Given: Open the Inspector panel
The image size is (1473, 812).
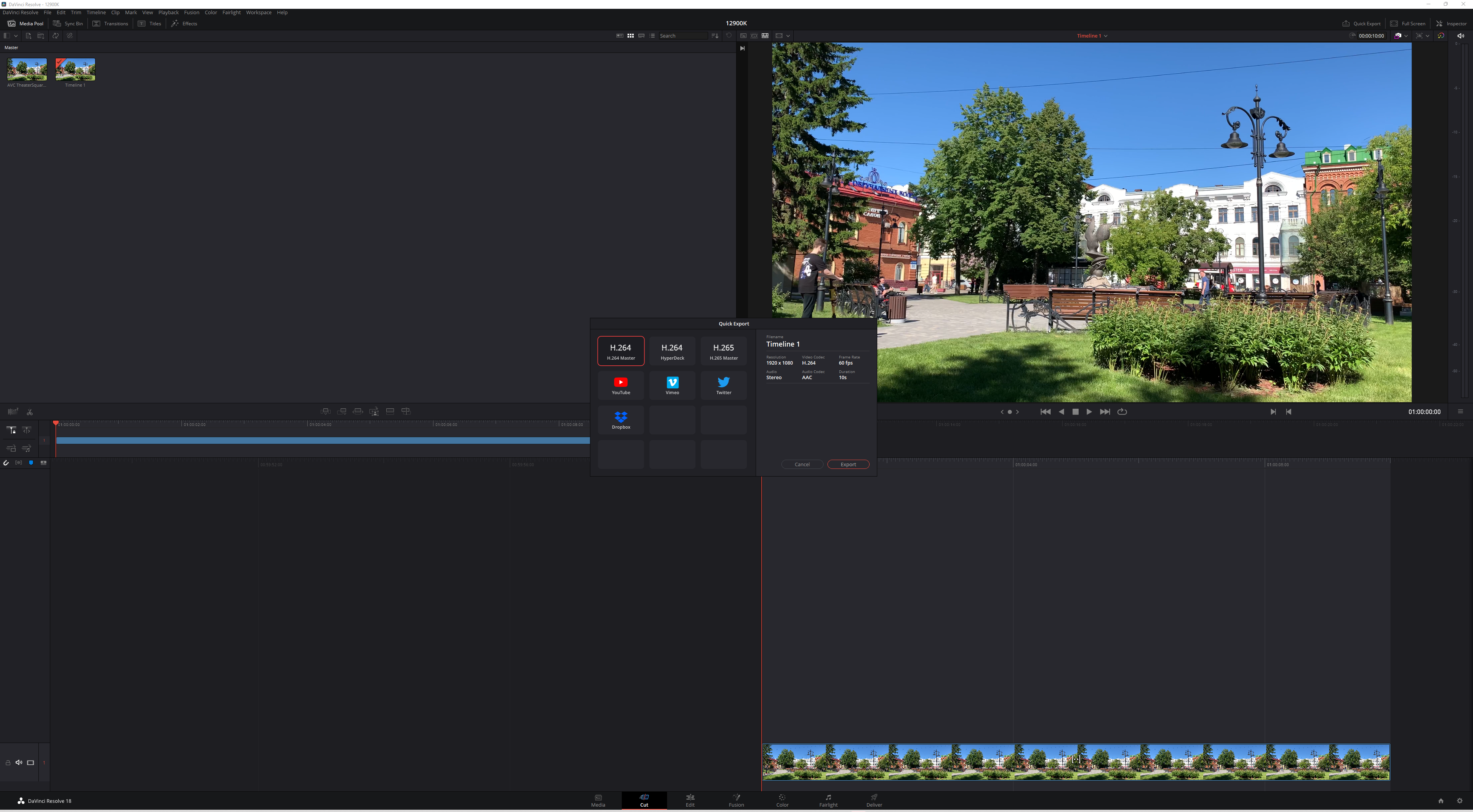Looking at the screenshot, I should (1451, 23).
